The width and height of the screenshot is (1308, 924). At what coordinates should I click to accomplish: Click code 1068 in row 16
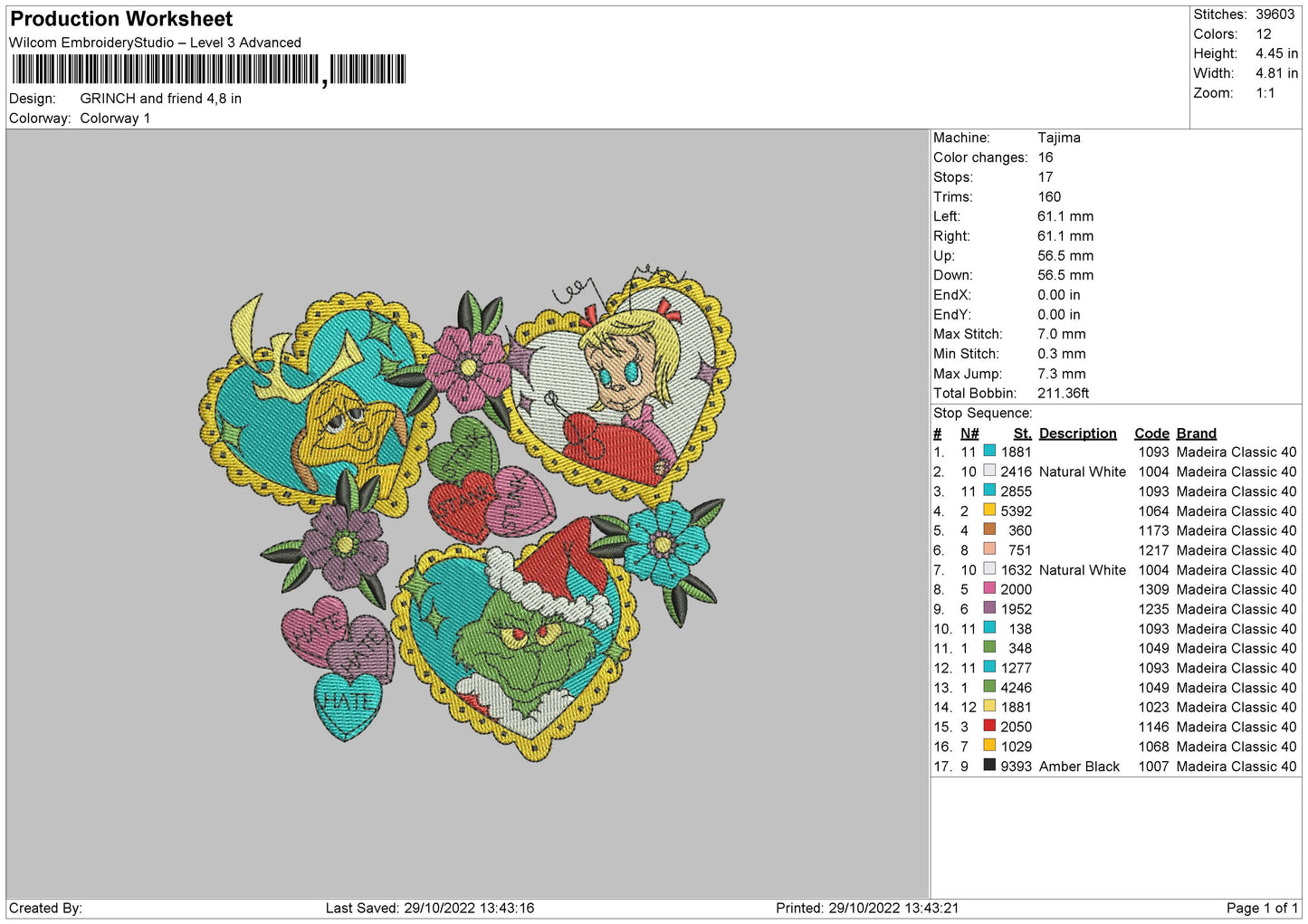[1153, 747]
